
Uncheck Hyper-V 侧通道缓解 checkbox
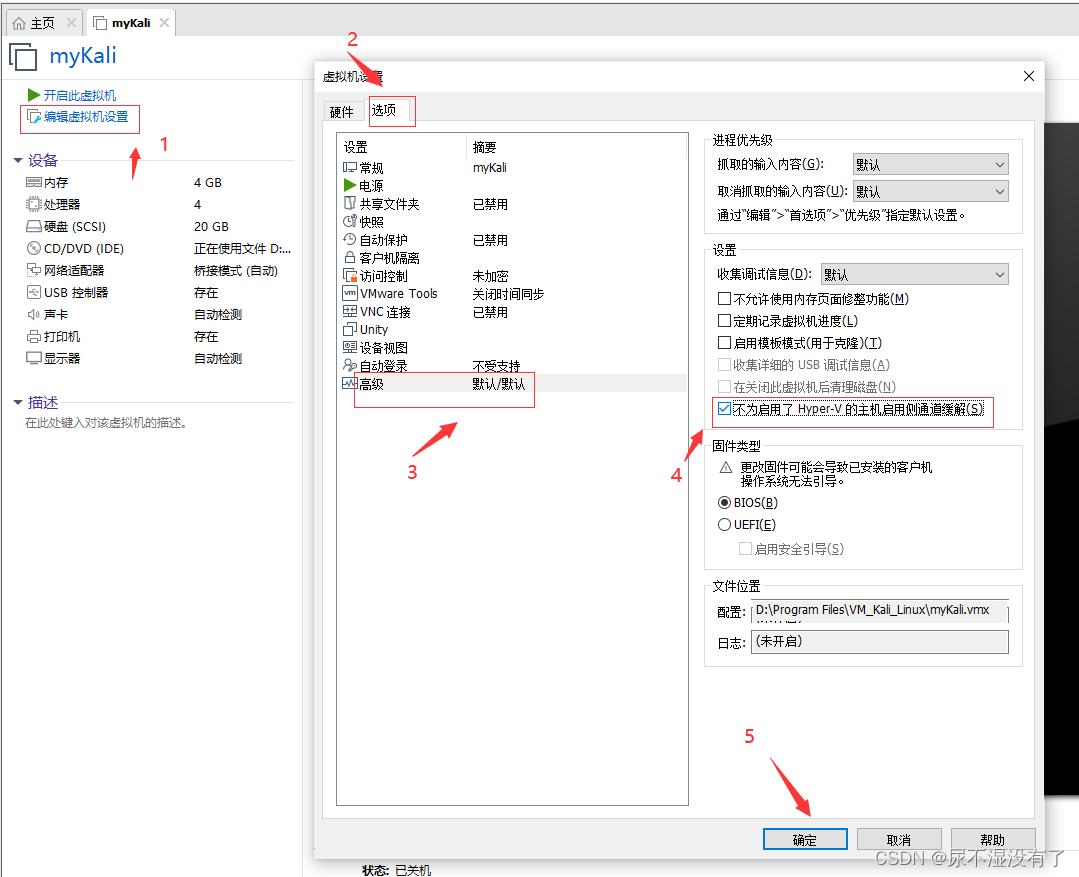724,409
